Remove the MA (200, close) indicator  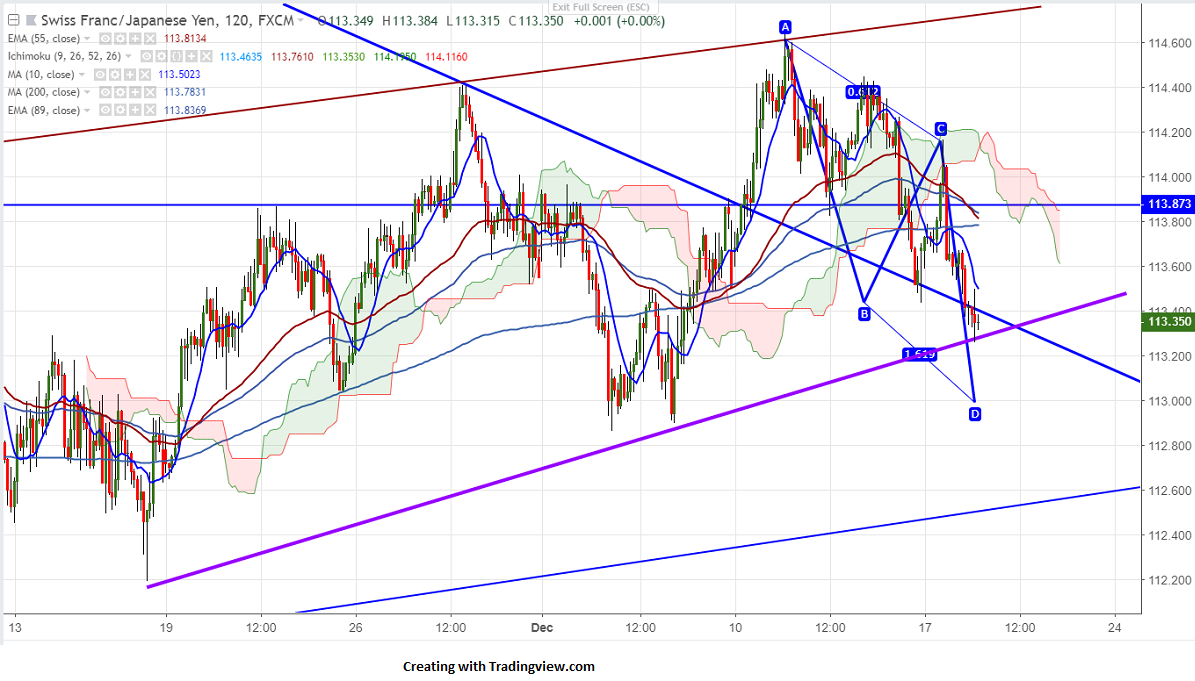150,92
